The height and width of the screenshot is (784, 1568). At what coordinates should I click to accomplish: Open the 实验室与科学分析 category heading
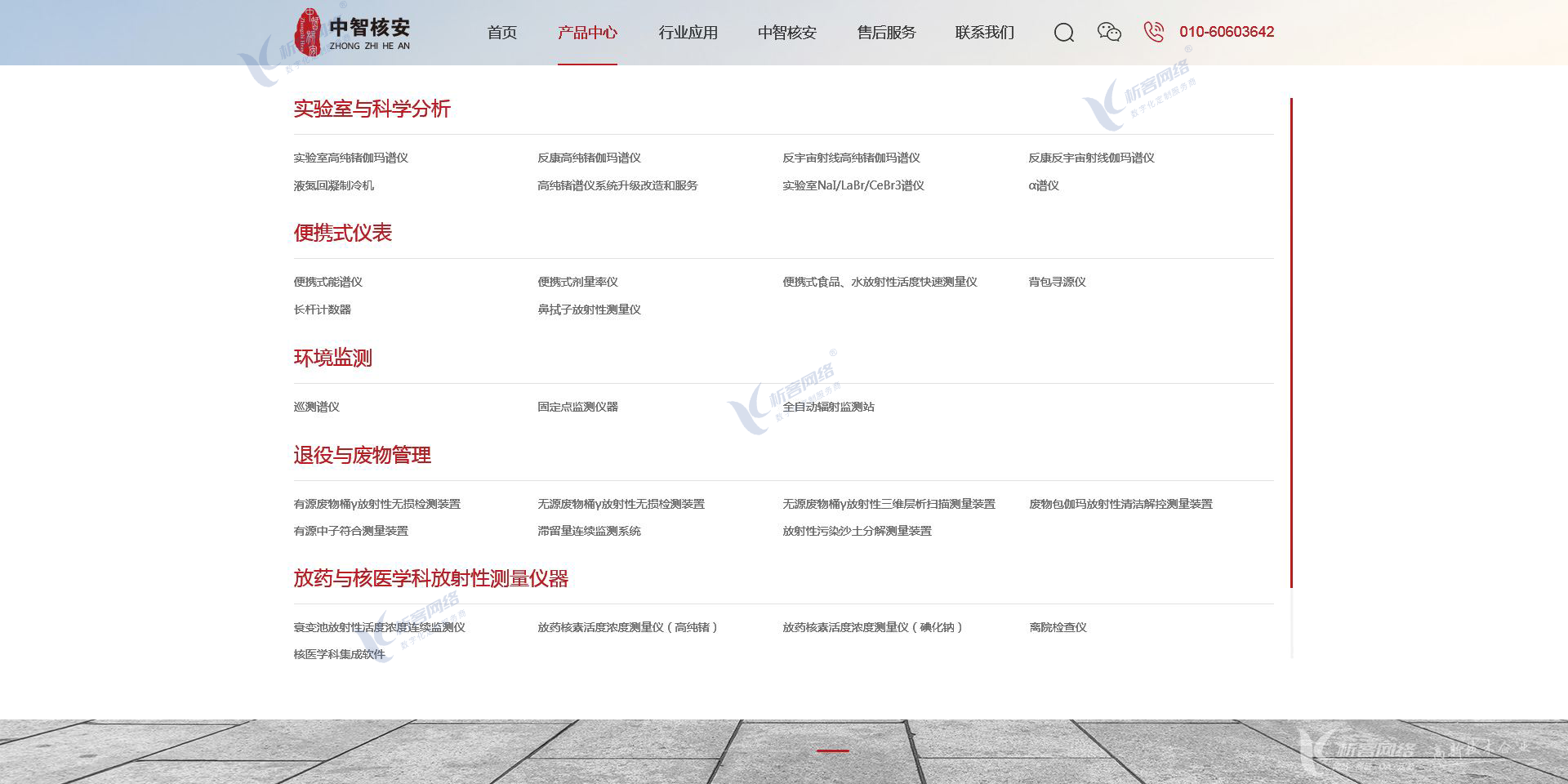coord(372,109)
